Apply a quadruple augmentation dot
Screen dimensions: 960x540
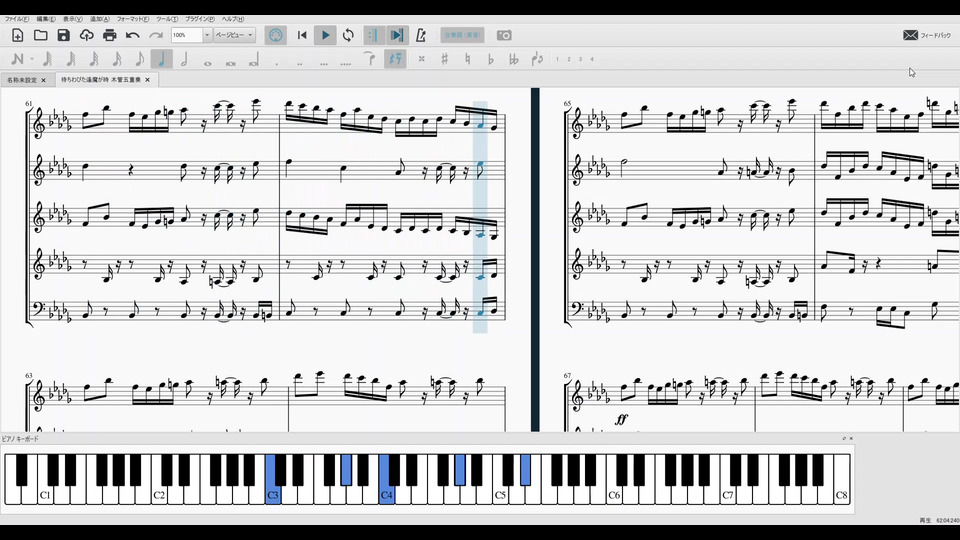point(346,62)
